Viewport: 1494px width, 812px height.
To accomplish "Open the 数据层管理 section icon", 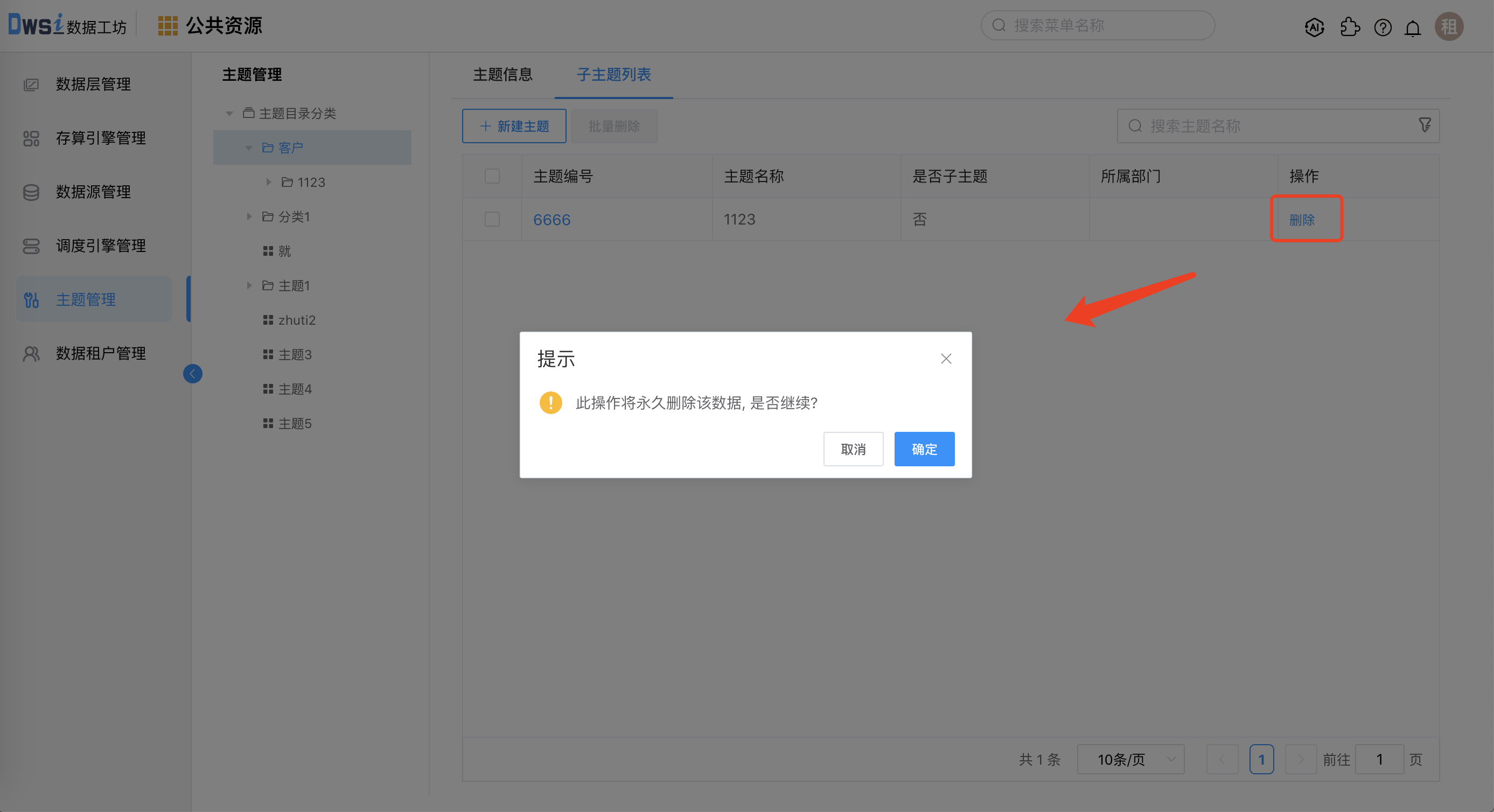I will [x=31, y=84].
